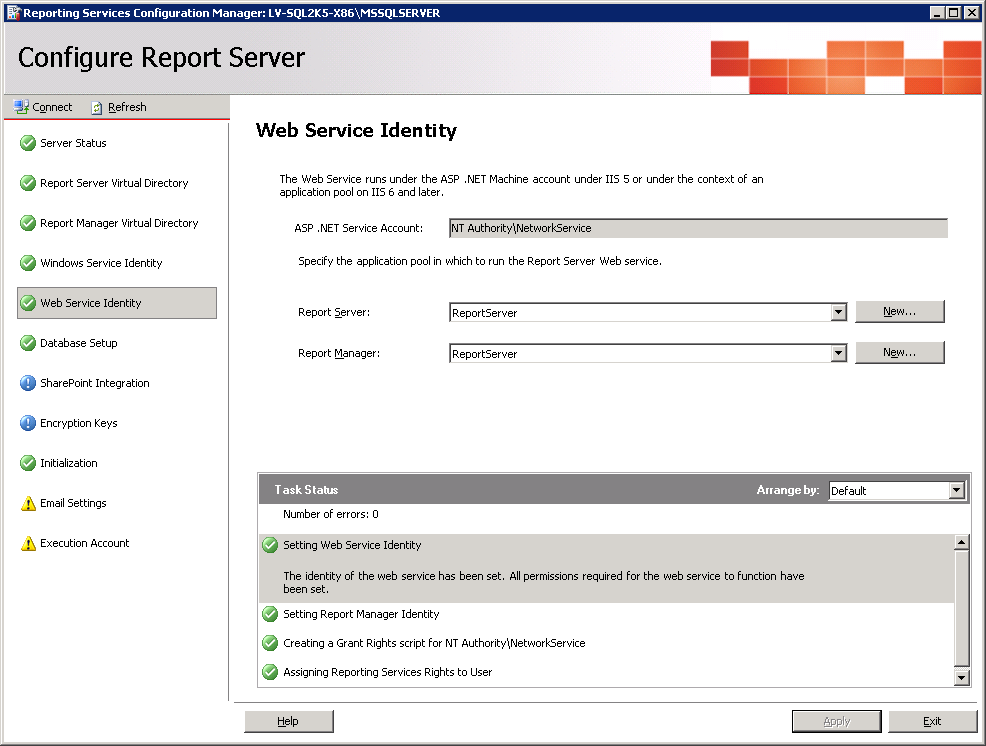Viewport: 986px width, 746px height.
Task: Click the Connect toolbar icon
Action: tap(21, 107)
